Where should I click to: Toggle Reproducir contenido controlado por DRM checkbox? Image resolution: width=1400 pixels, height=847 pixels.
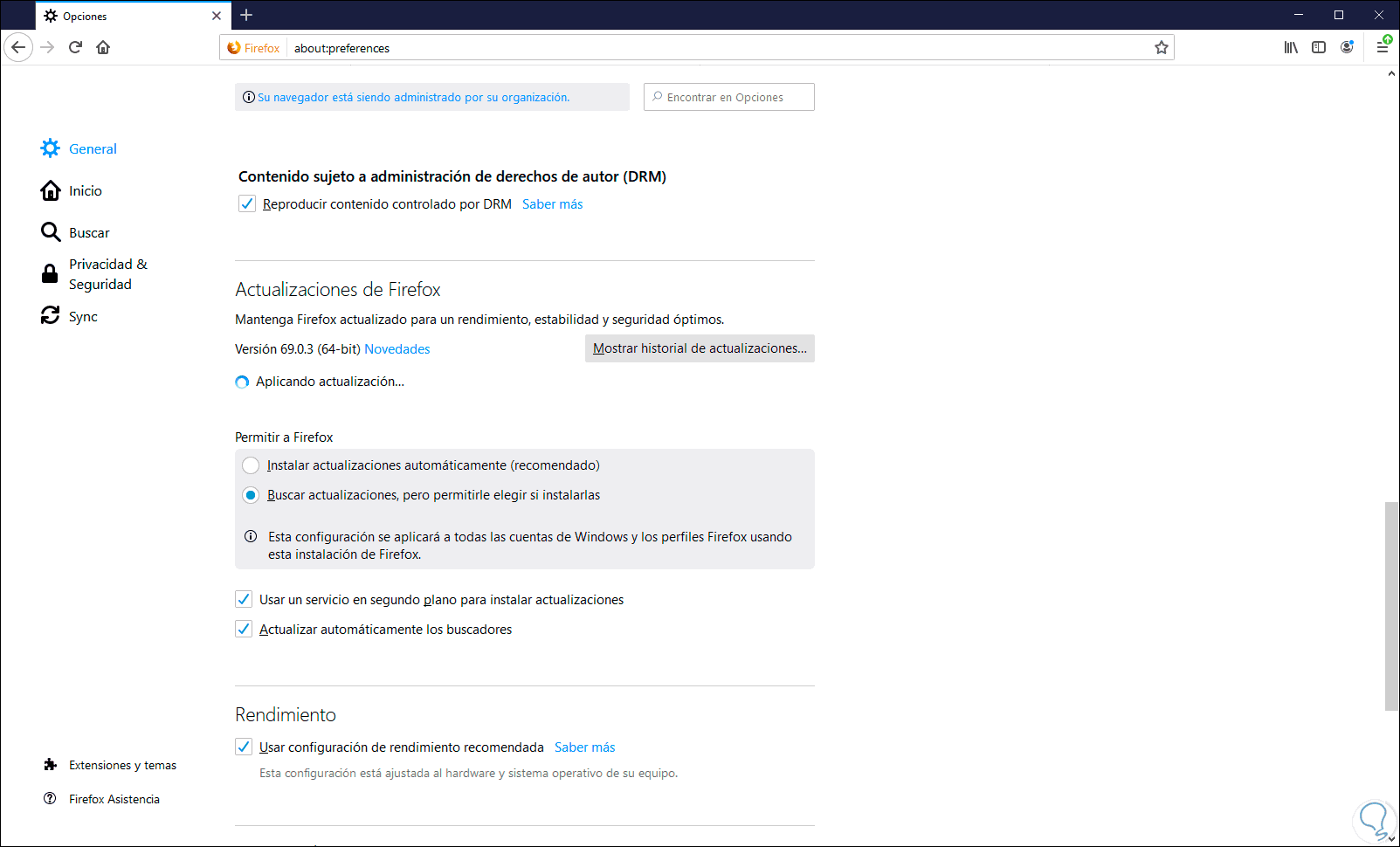pyautogui.click(x=247, y=203)
